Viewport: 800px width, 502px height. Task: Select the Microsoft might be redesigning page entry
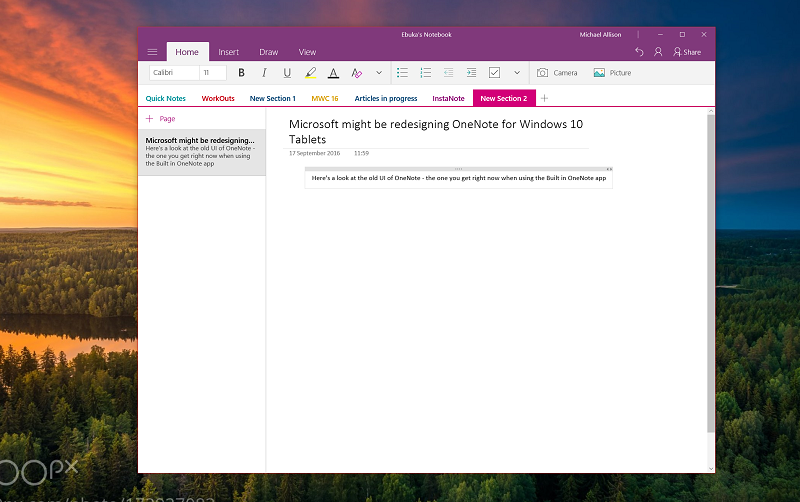[x=201, y=152]
